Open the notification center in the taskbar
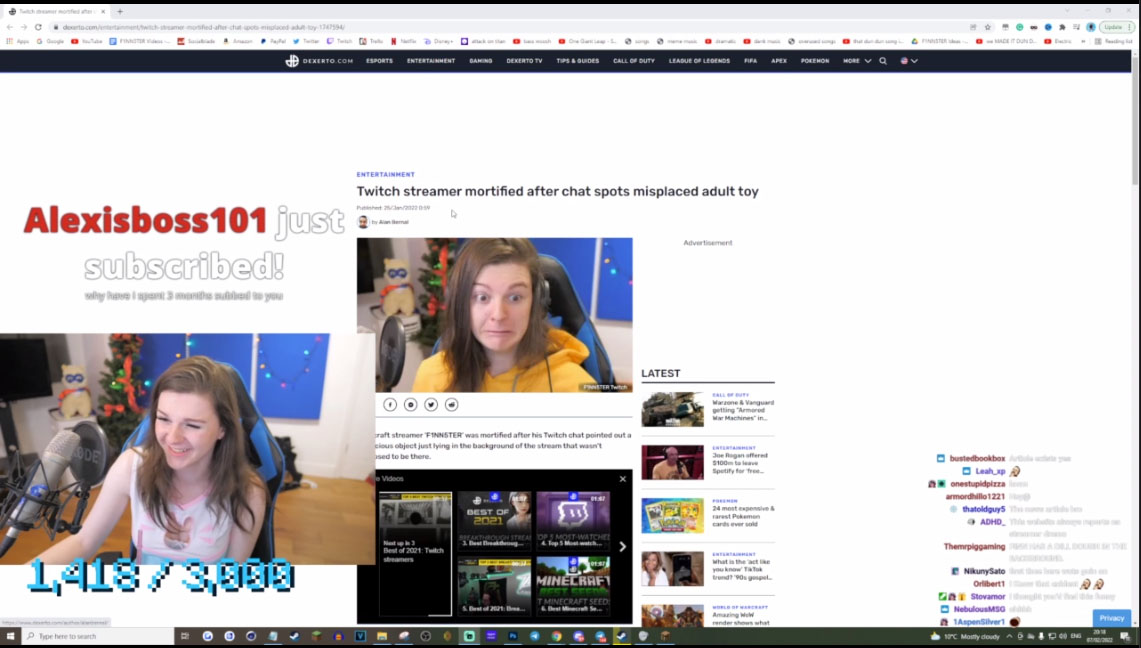Viewport: 1141px width, 648px height. (x=1126, y=636)
